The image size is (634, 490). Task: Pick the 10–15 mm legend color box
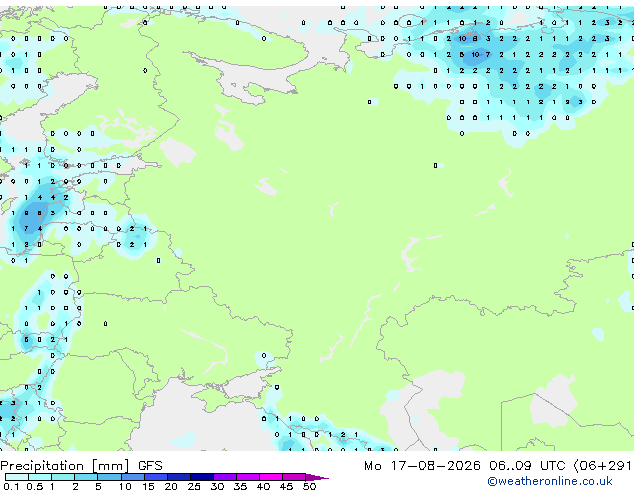click(x=133, y=477)
